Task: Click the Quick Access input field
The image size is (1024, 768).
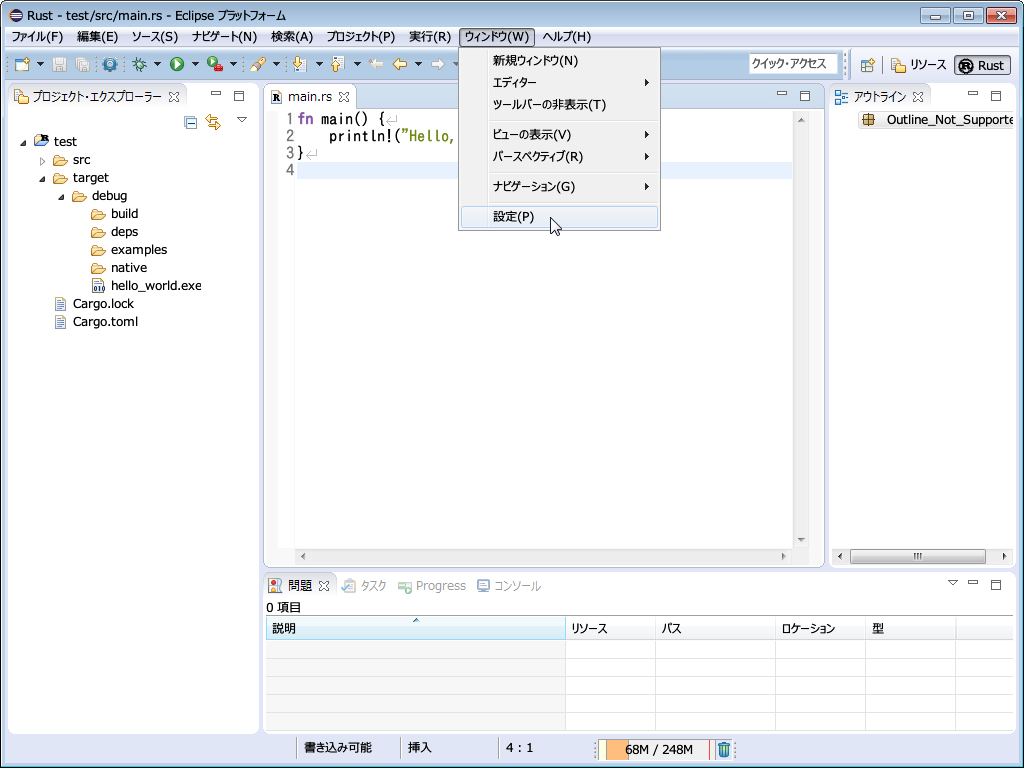Action: [793, 64]
